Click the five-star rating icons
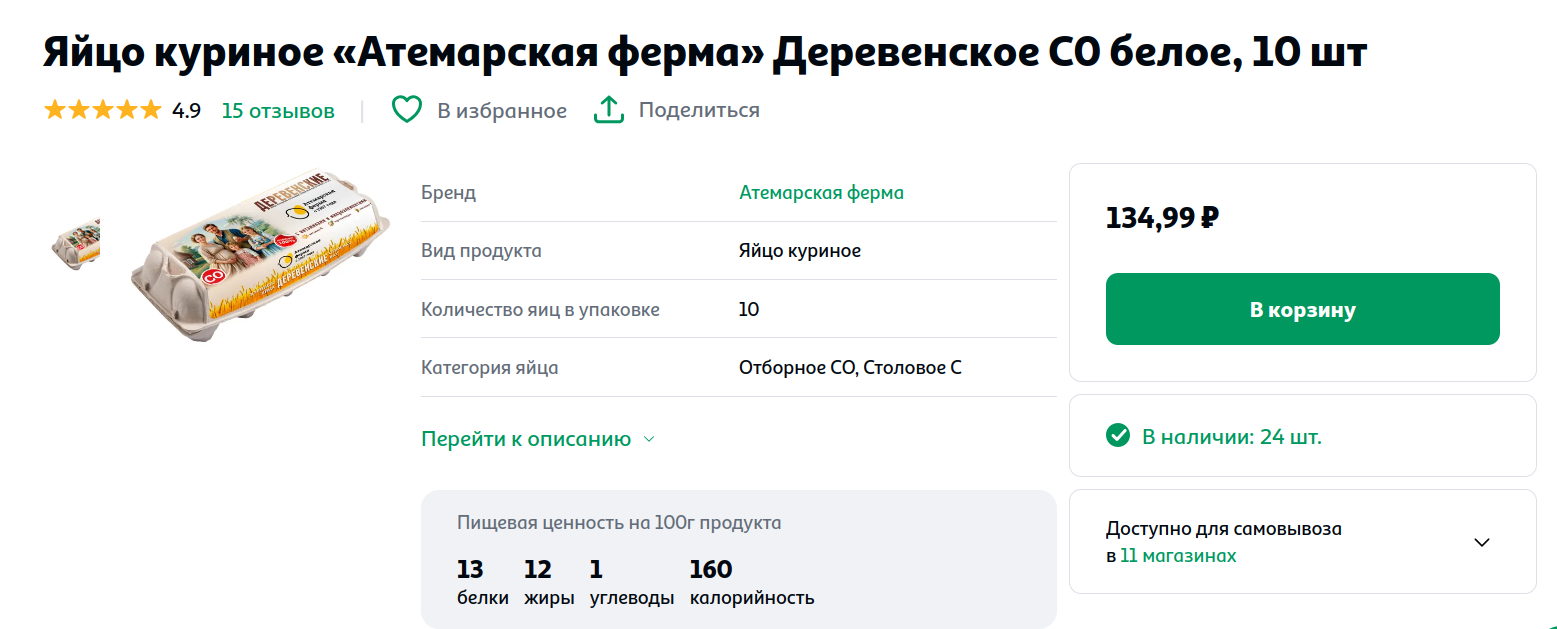The width and height of the screenshot is (1557, 629). (102, 110)
